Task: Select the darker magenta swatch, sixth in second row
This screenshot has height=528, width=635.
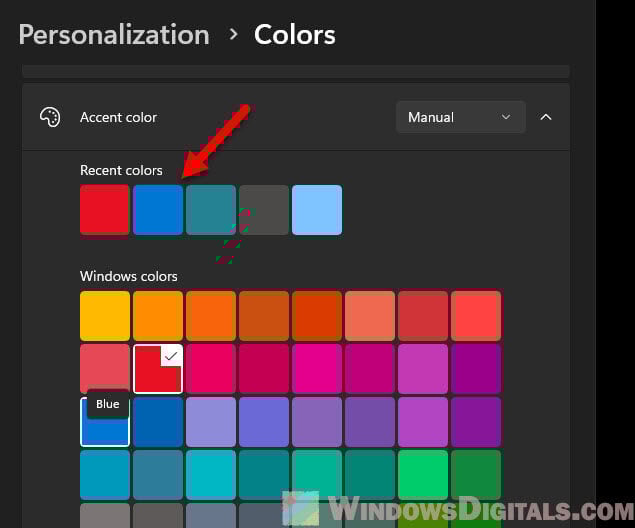Action: click(x=370, y=369)
